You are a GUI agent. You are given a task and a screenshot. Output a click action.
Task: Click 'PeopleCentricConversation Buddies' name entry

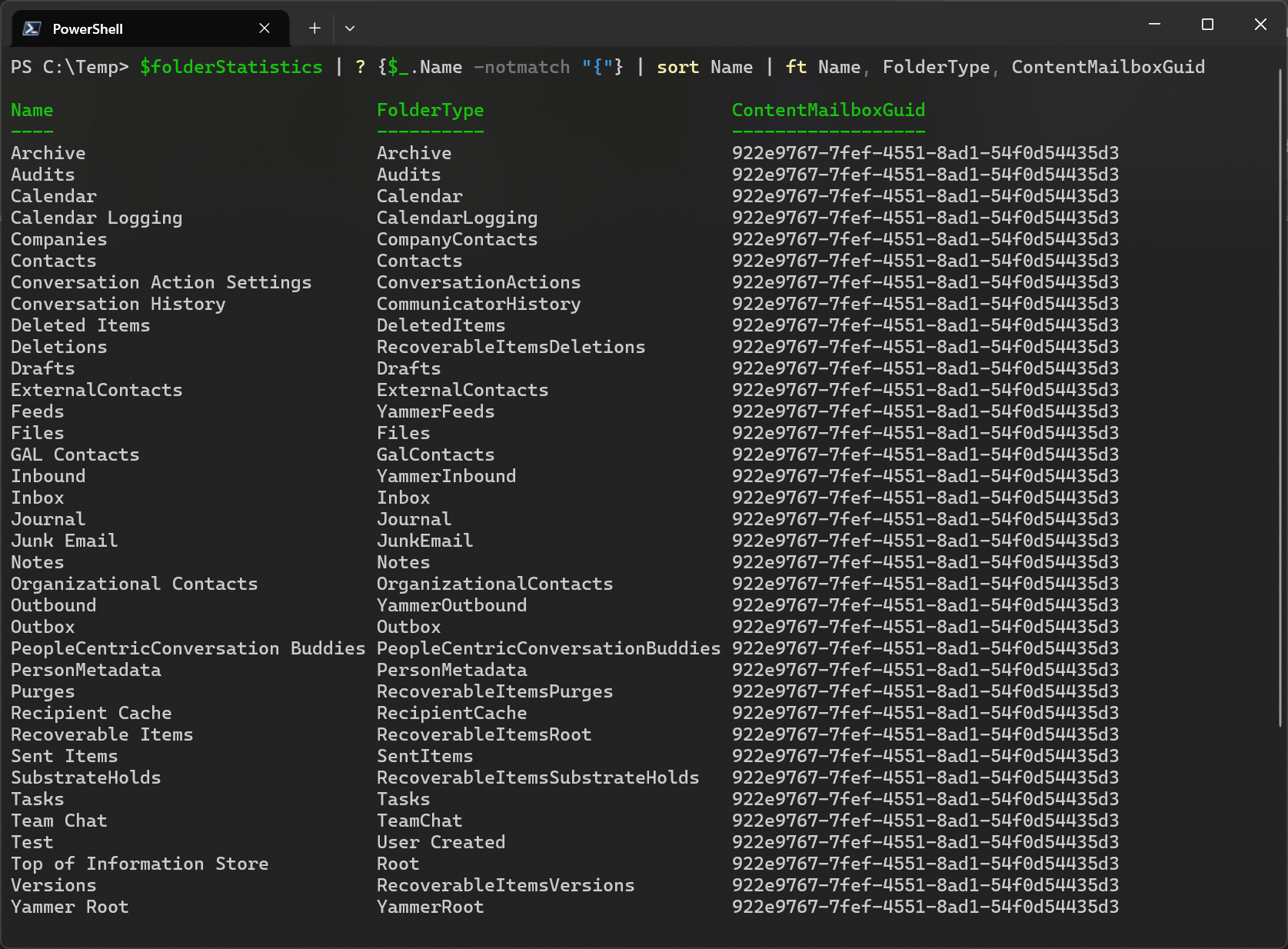click(x=188, y=648)
